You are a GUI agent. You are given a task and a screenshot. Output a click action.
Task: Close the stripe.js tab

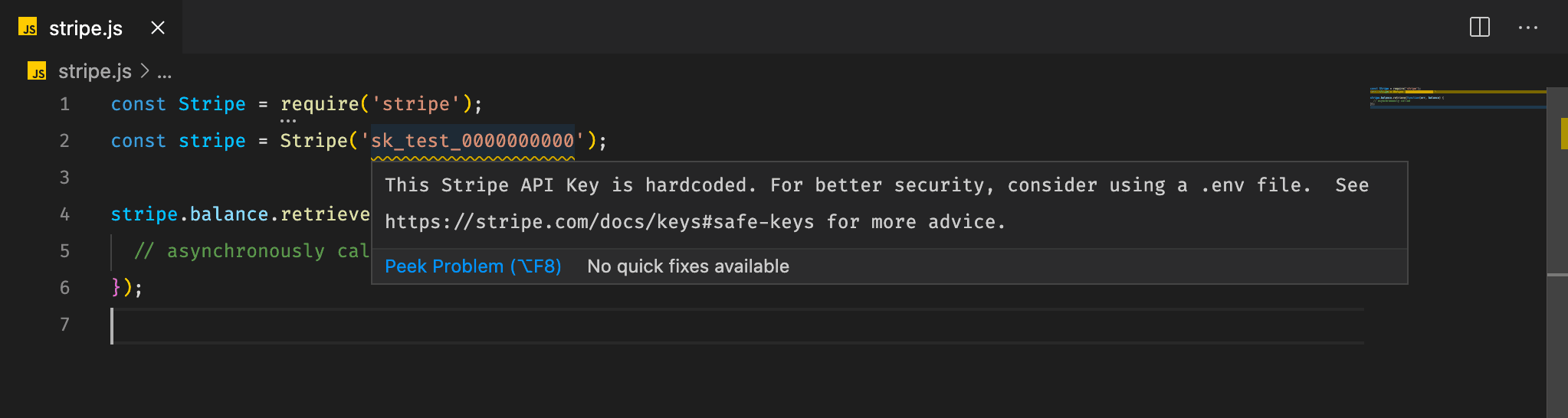tap(158, 28)
